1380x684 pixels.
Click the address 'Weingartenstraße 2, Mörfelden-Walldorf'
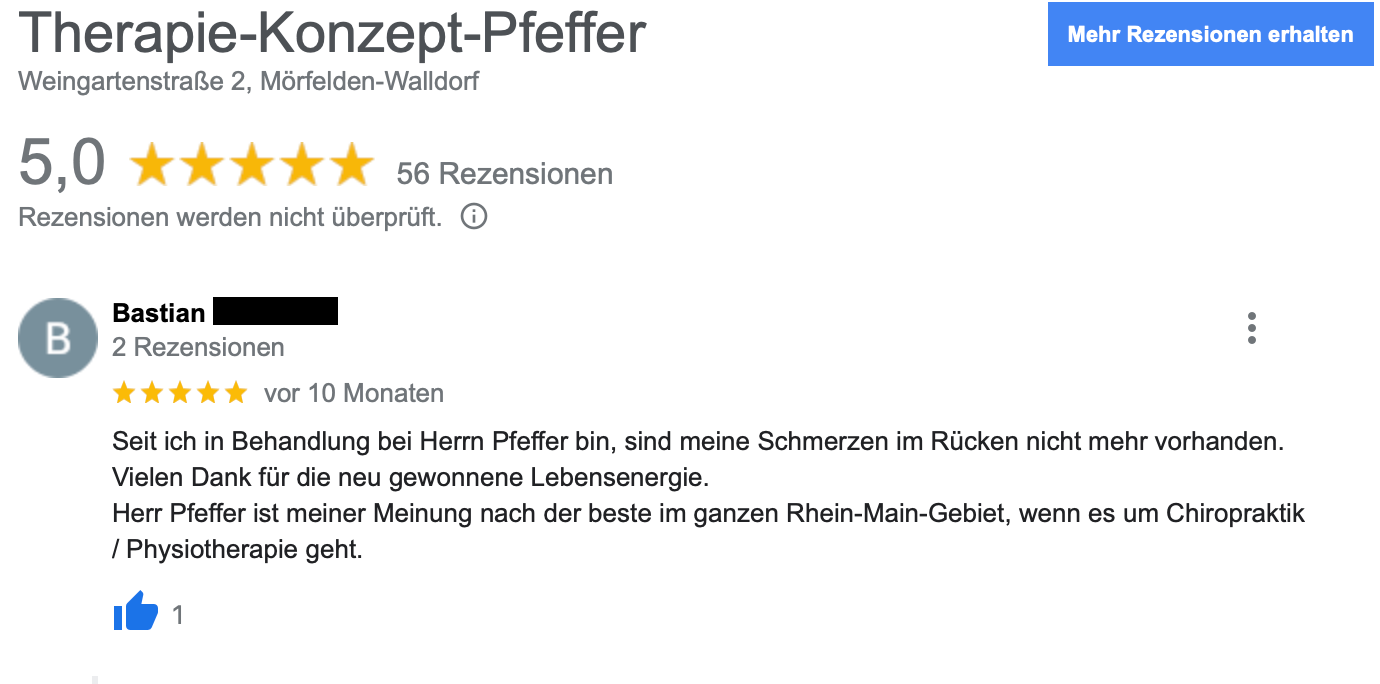248,81
